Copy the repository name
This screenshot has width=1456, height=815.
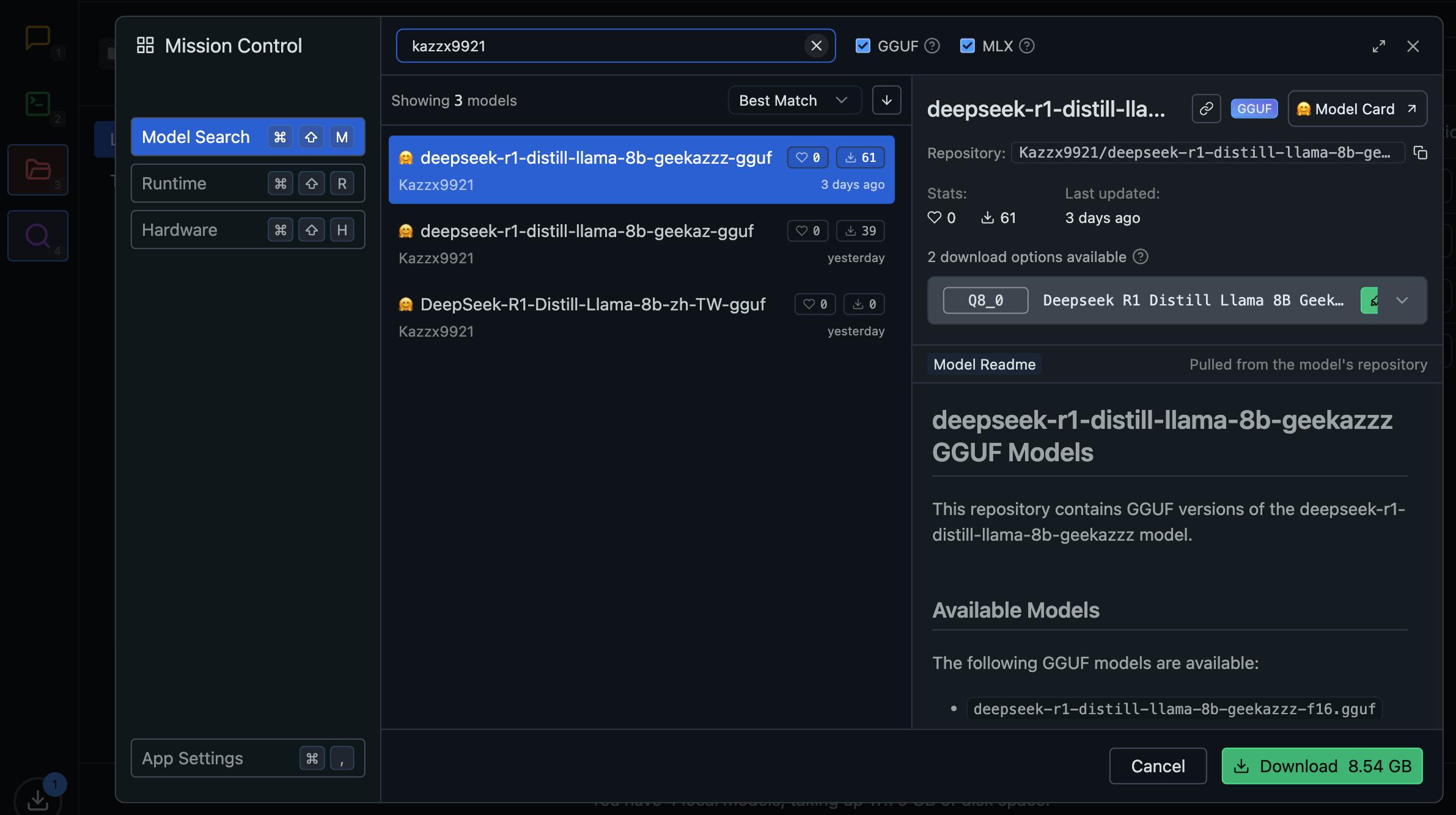tap(1421, 153)
